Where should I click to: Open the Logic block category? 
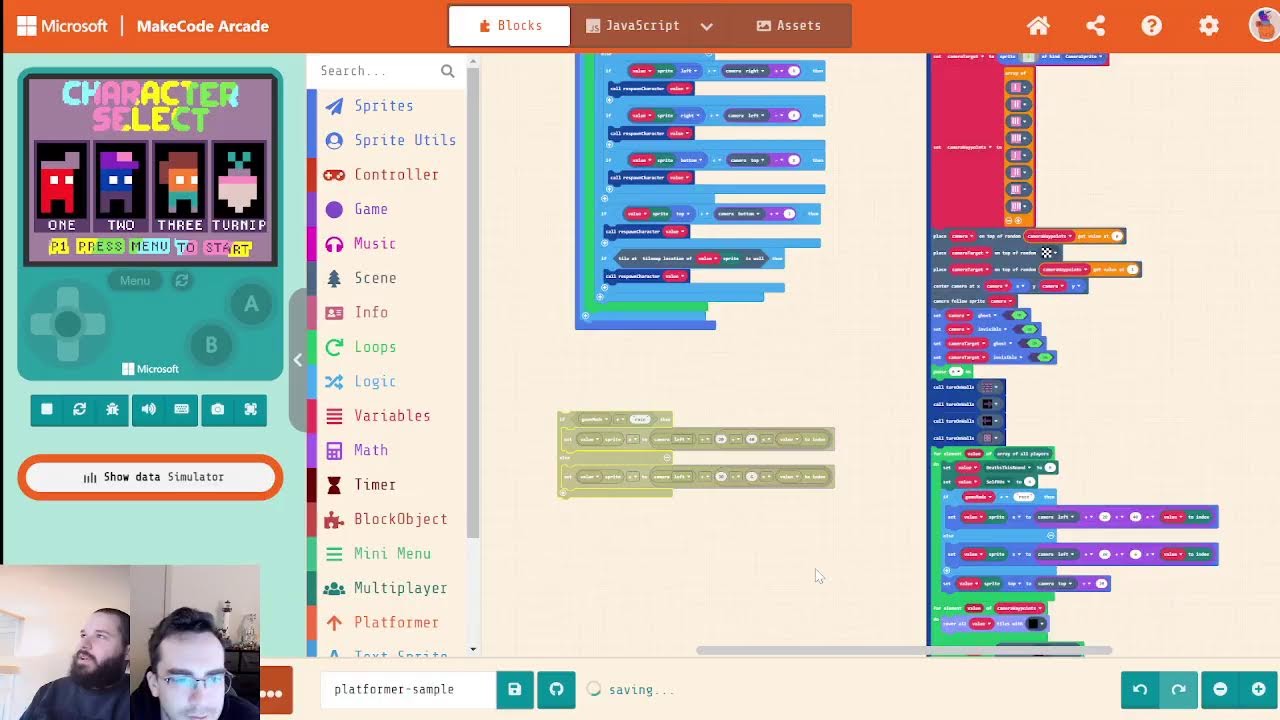tap(386, 382)
